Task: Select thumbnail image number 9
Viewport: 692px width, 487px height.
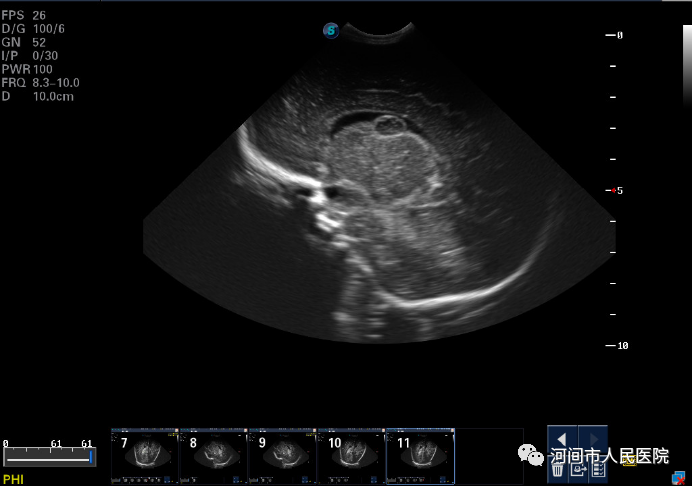Action: (282, 455)
